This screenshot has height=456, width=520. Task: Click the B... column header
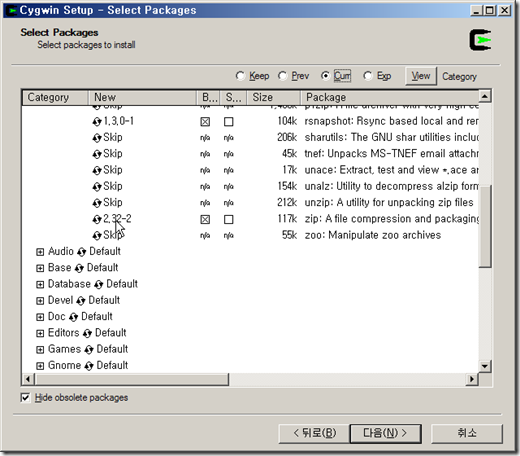(209, 97)
